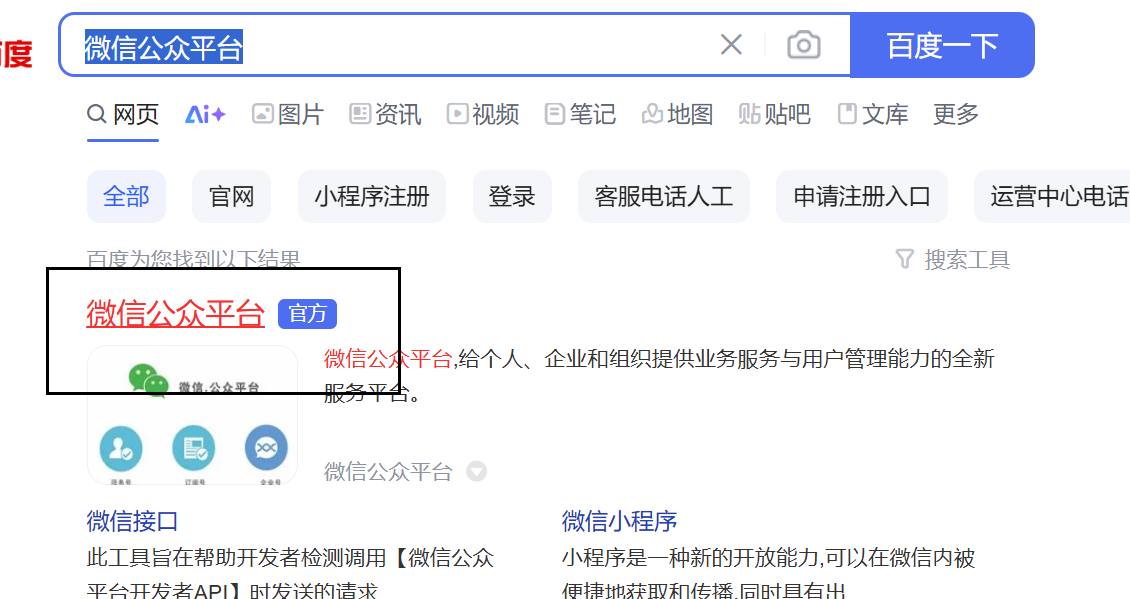Screen dimensions: 1130x599
Task: Open the 文库 tab
Action: coord(873,115)
